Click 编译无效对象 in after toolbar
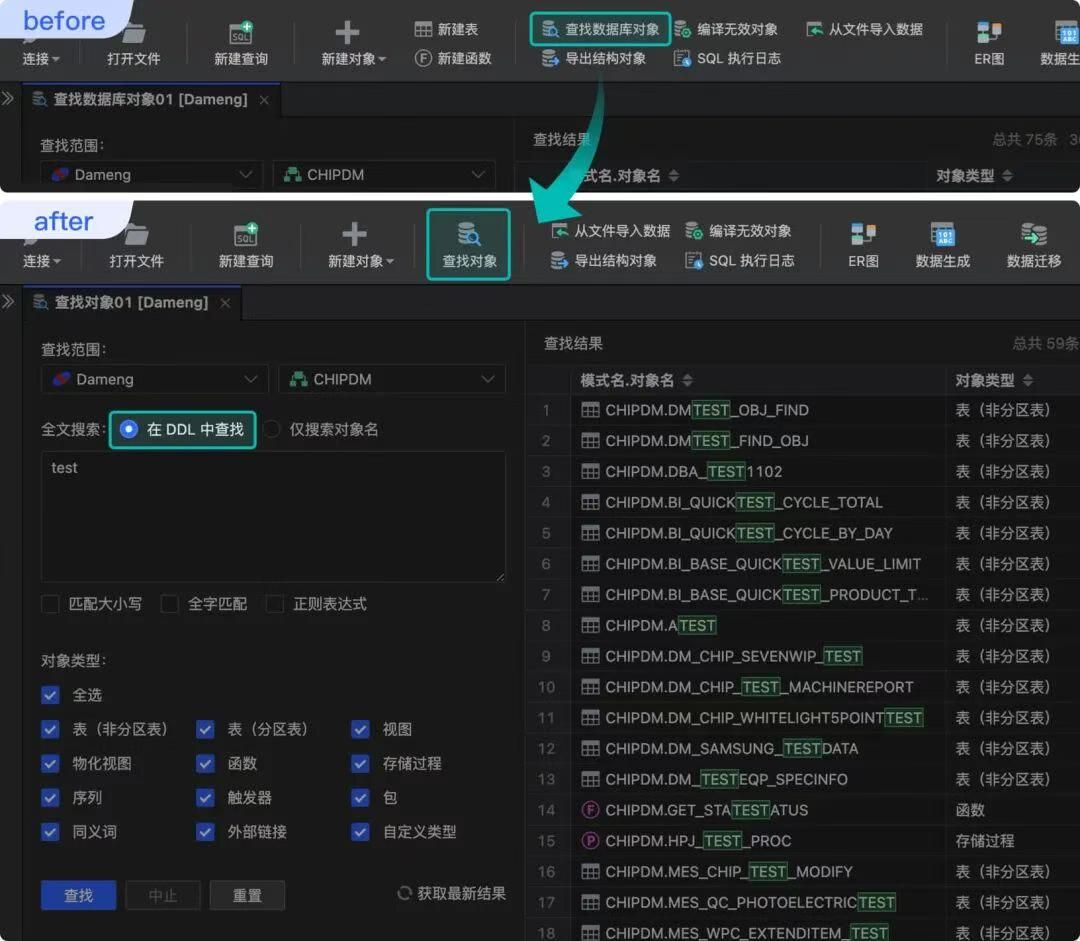Screen dimensions: 1080x941 pos(738,231)
